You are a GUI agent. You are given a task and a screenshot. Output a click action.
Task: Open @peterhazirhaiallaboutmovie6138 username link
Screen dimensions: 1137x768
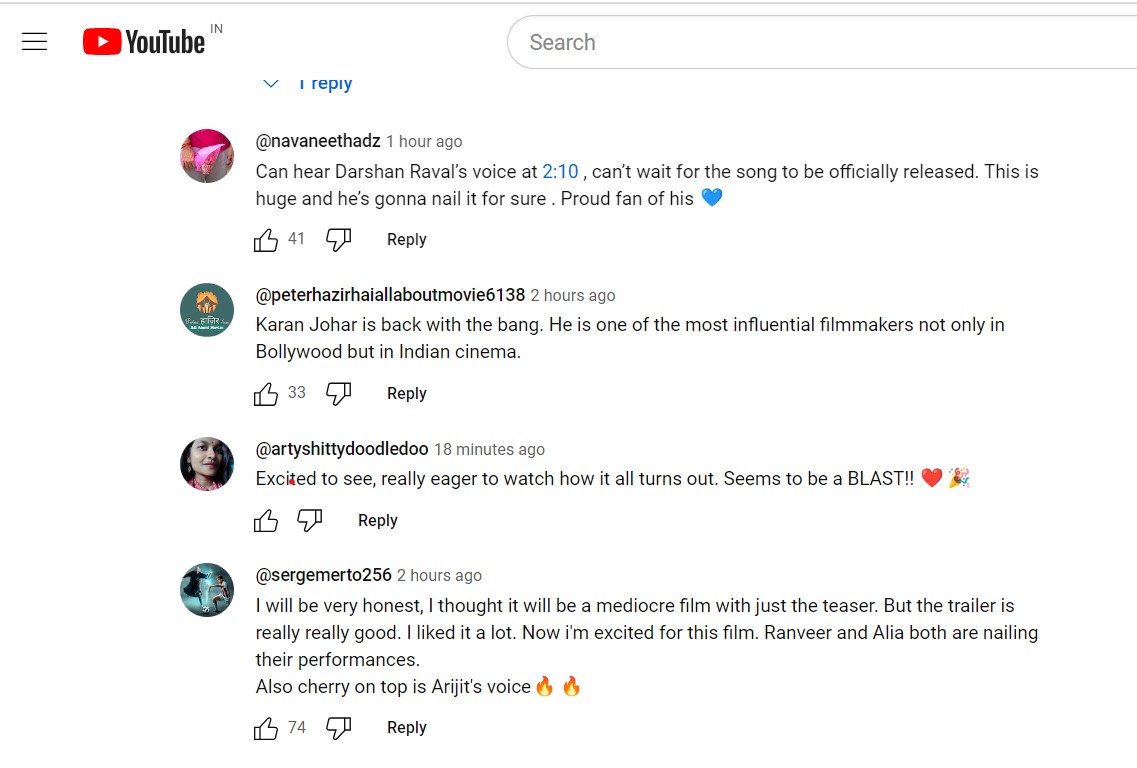coord(390,295)
